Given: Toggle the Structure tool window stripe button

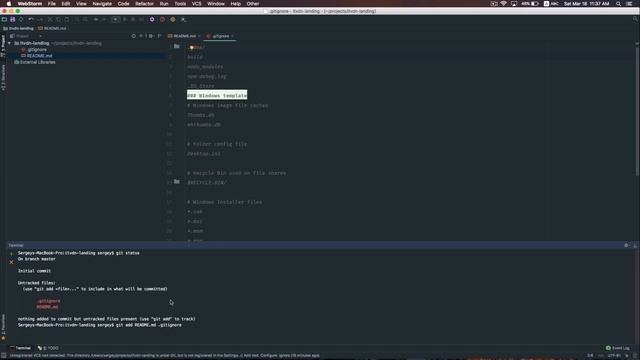Looking at the screenshot, I should 3,77.
